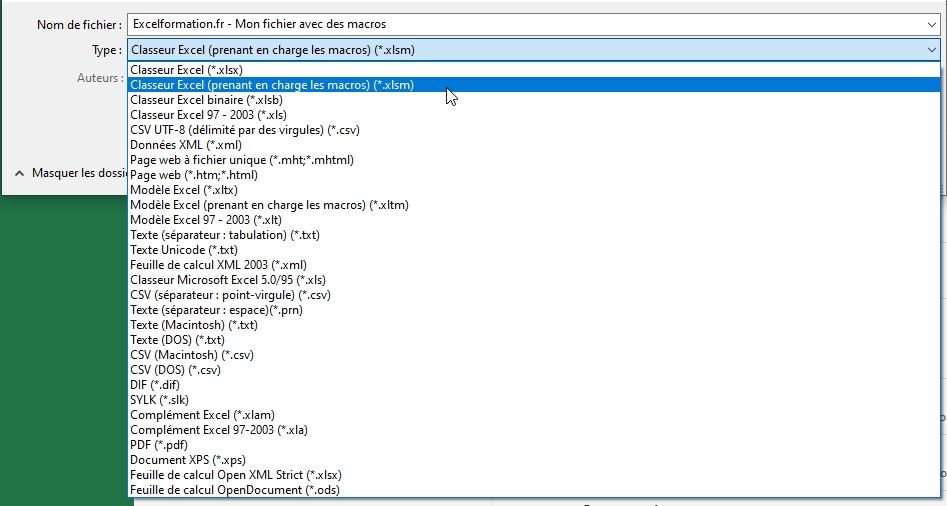Select Données XML (*.xml) format
Screen dimensions: 947x506
coord(185,145)
